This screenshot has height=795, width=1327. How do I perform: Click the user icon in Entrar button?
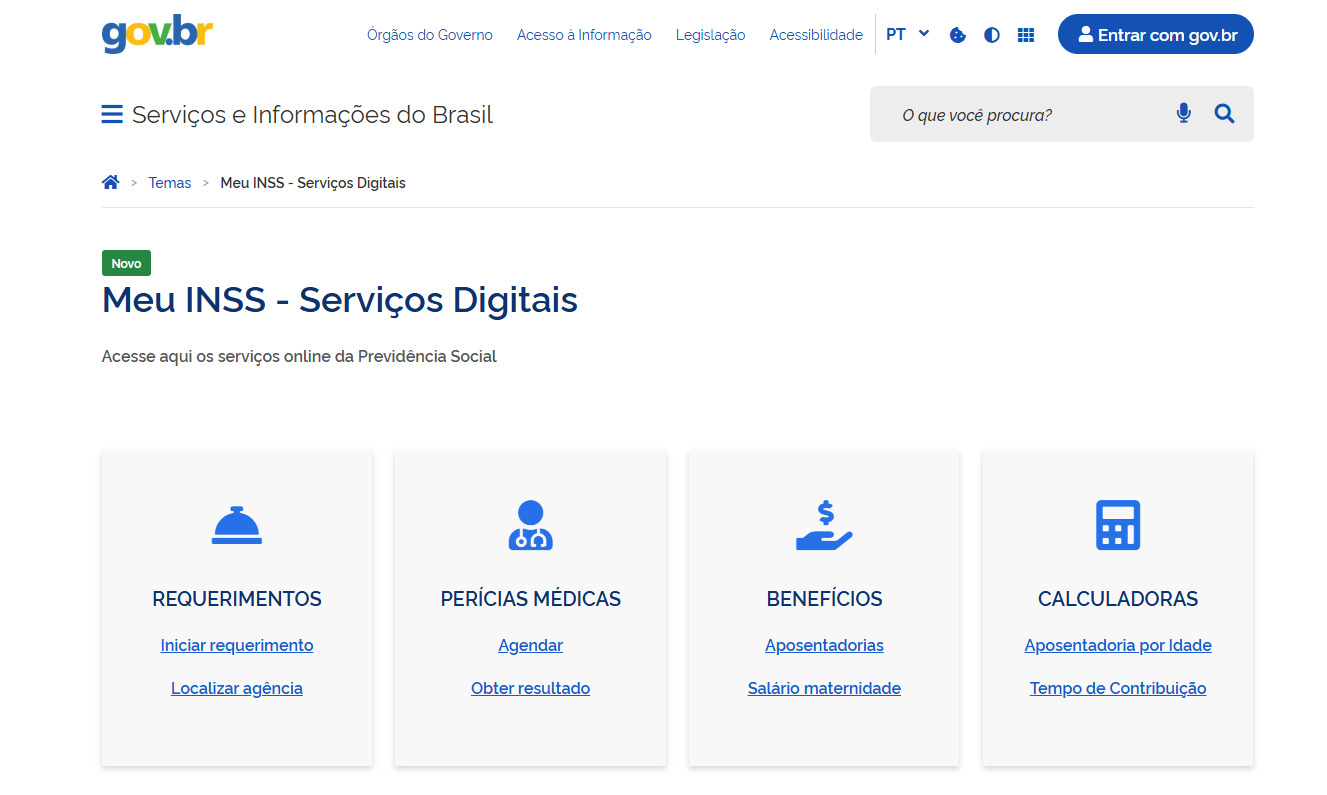(x=1085, y=34)
